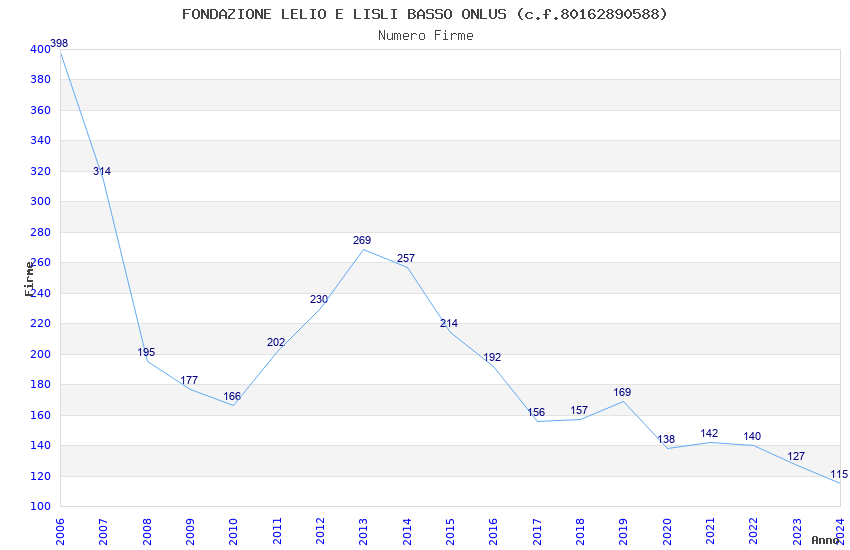Click the x-axis title 'Anno'
This screenshot has width=850, height=550.
click(825, 540)
